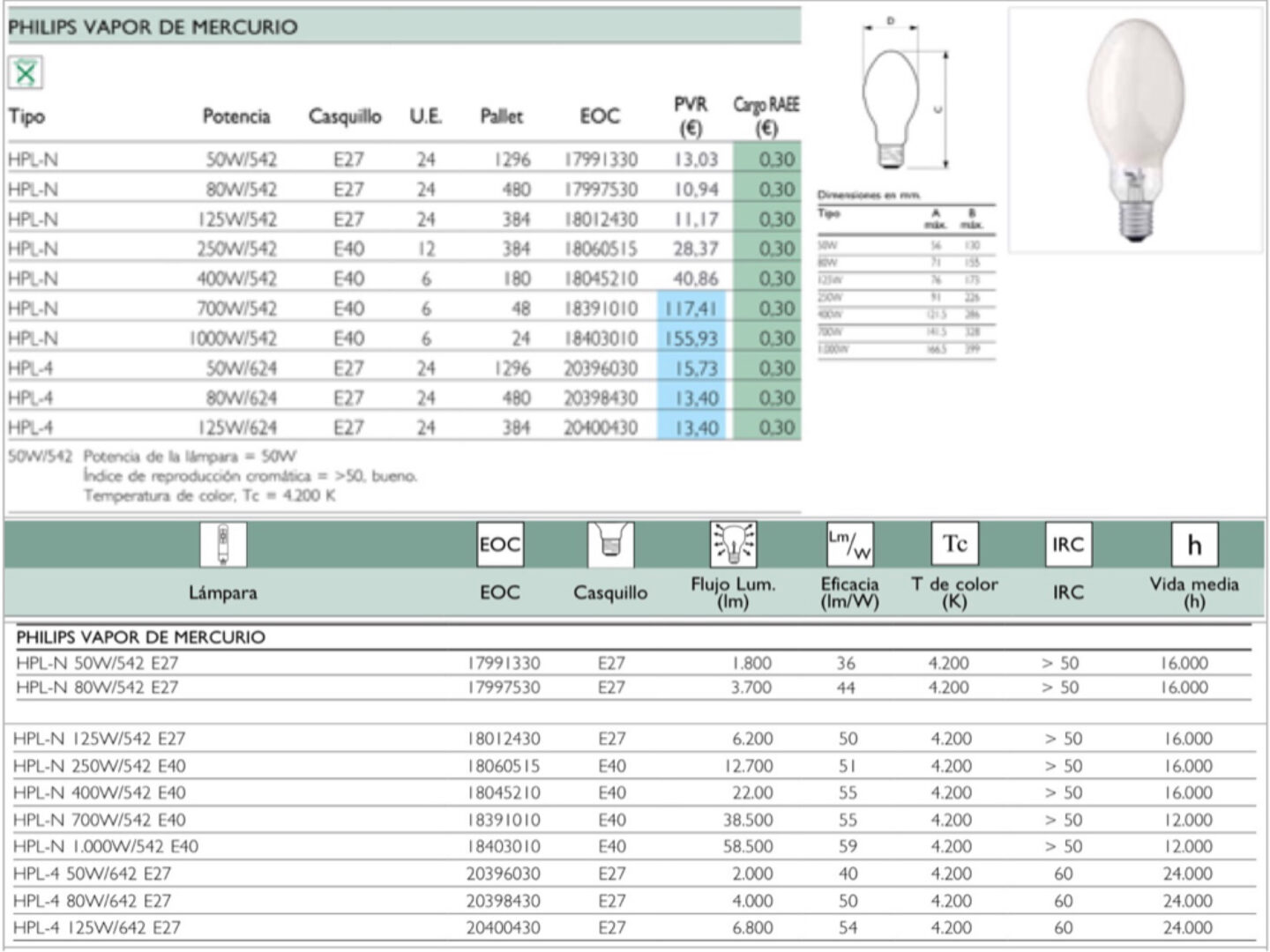Click footnote 'Temperatura de color, Tc = 4.200 K'
This screenshot has width=1270, height=952.
(x=210, y=495)
